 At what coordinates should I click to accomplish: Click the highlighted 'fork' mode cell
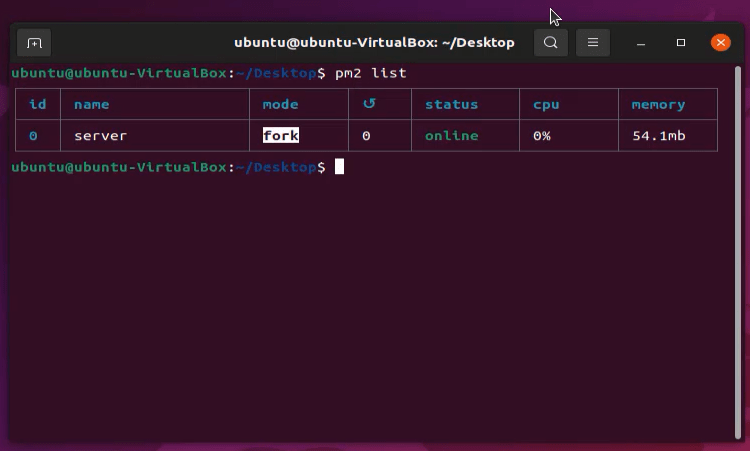pyautogui.click(x=281, y=135)
